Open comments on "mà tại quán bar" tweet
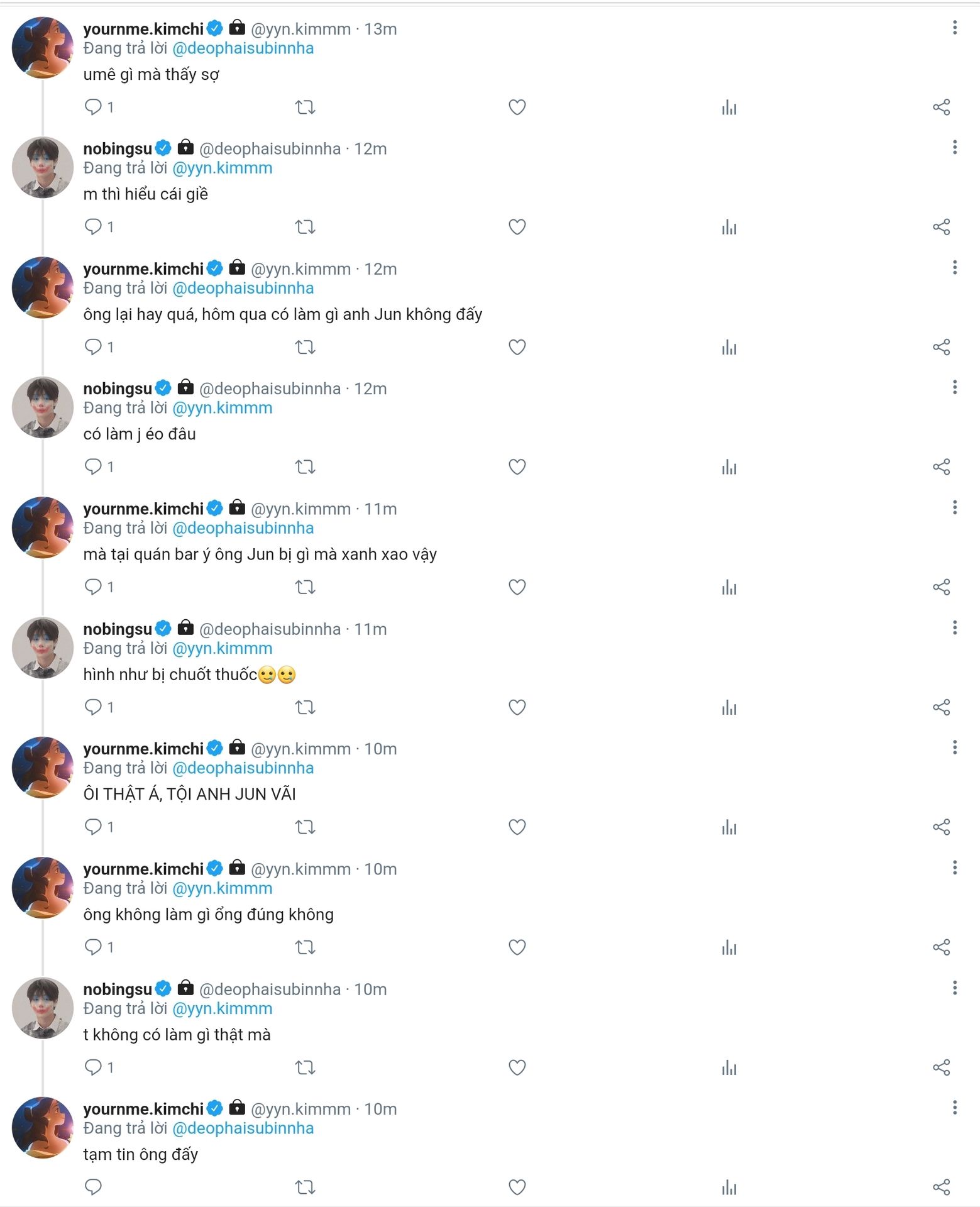 93,587
